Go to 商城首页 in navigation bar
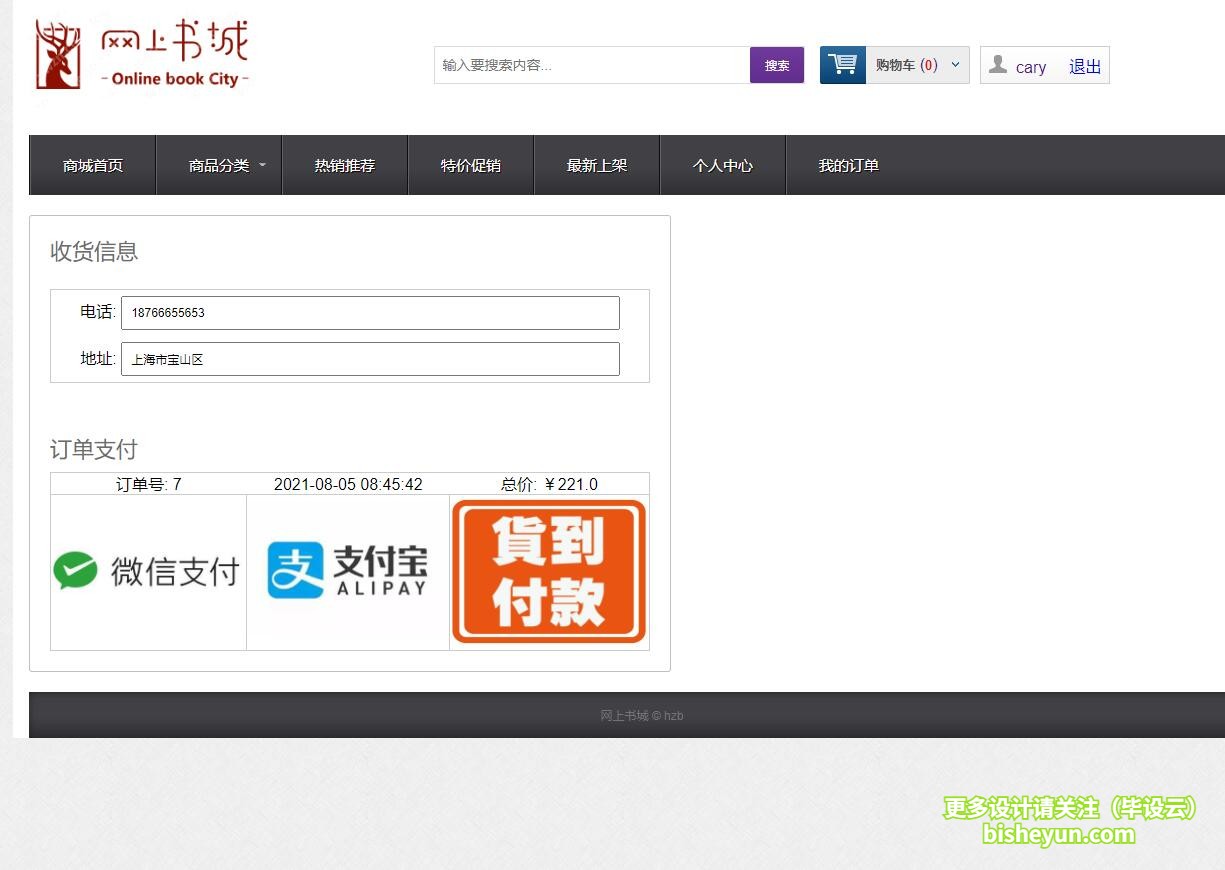 pyautogui.click(x=93, y=165)
